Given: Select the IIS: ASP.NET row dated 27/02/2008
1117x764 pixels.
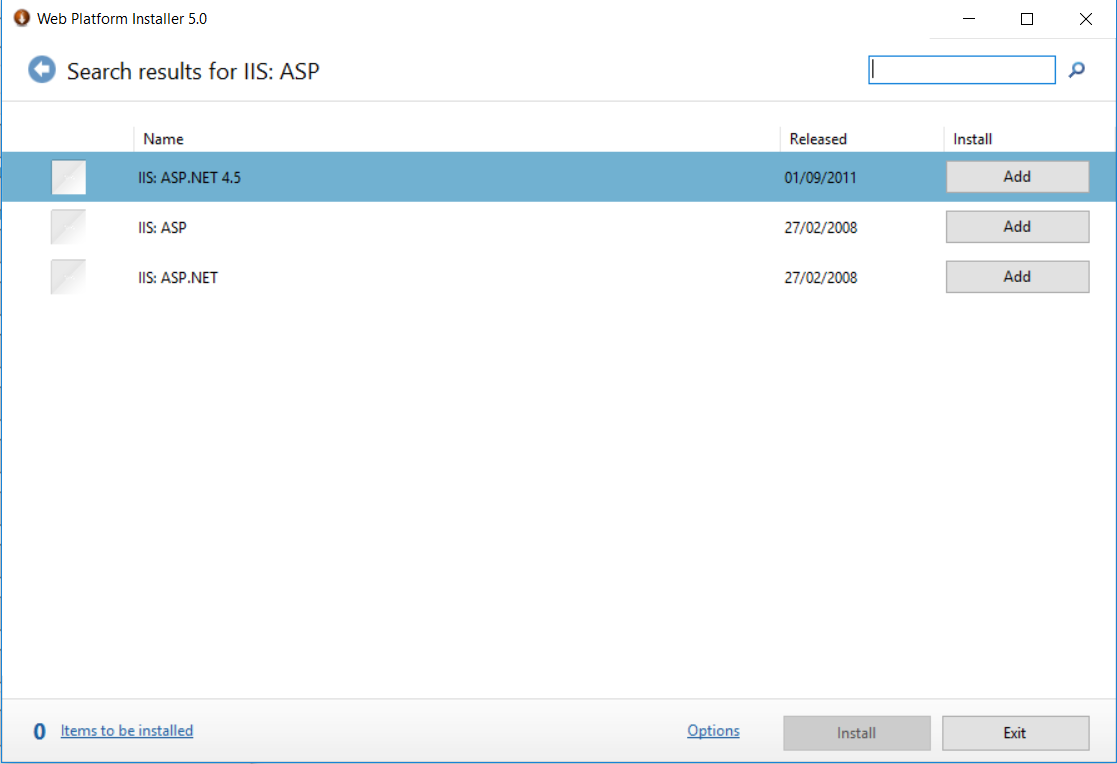Looking at the screenshot, I should pos(178,278).
